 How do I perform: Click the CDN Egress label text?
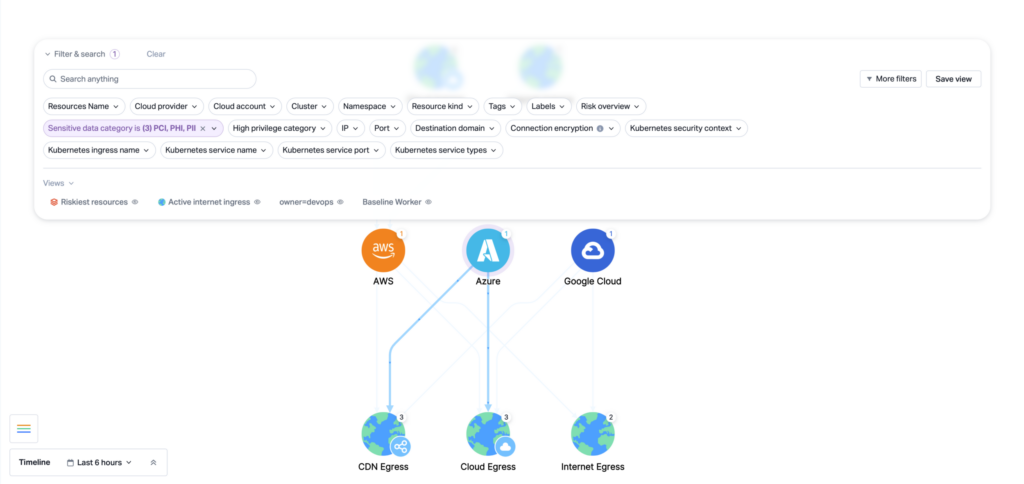383,467
